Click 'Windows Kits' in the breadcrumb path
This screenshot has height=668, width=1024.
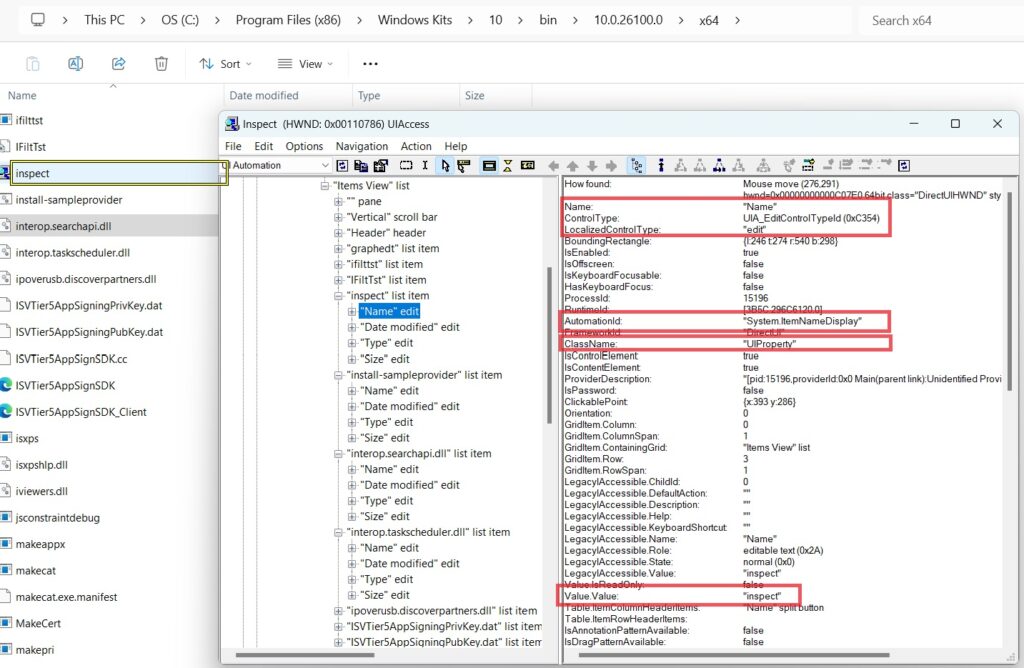point(414,19)
